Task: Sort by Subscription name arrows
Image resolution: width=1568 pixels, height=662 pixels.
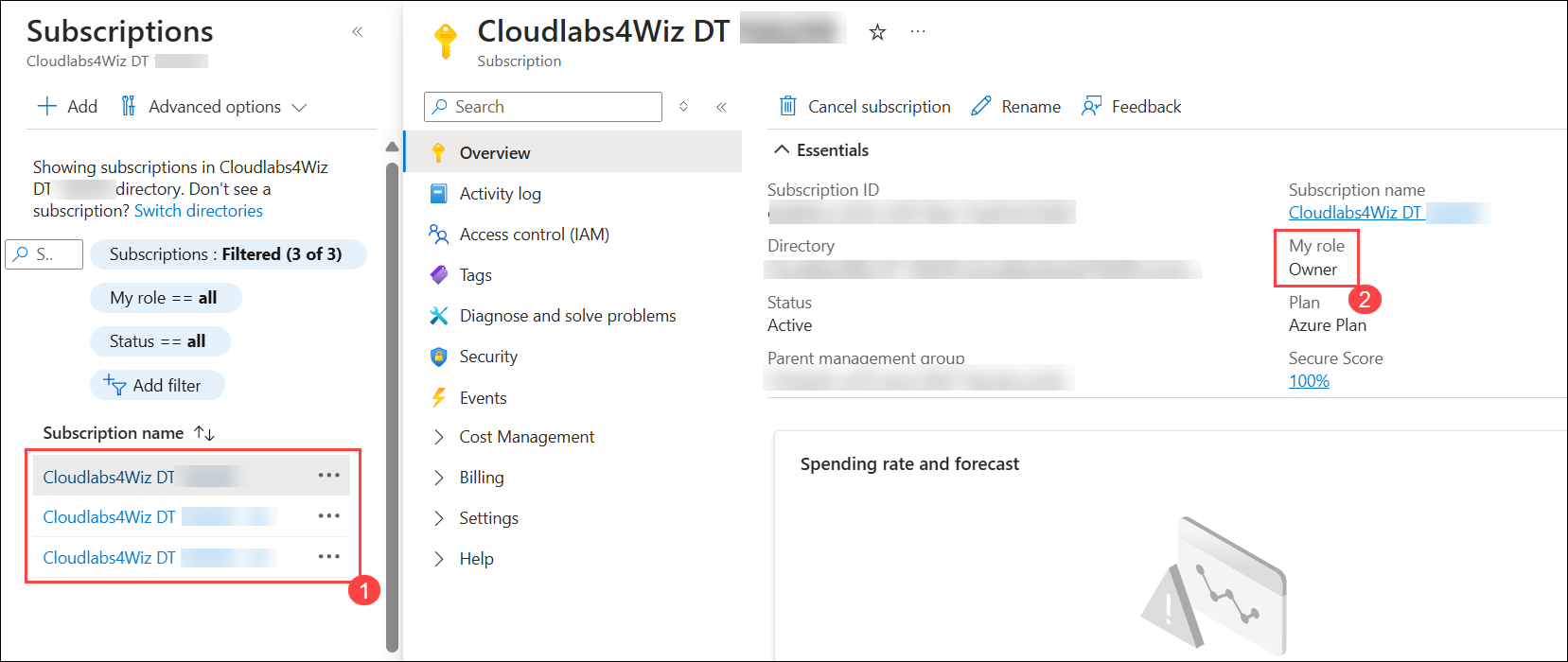Action: 204,433
